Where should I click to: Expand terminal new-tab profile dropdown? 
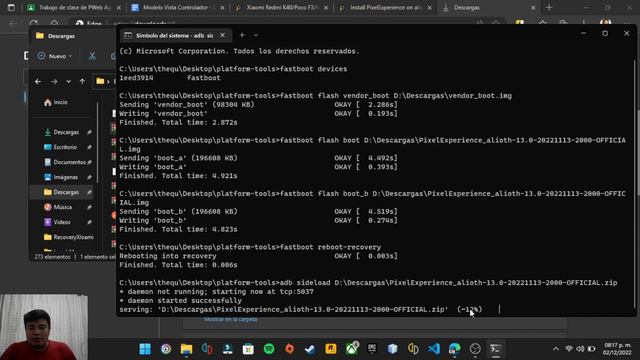click(x=256, y=36)
